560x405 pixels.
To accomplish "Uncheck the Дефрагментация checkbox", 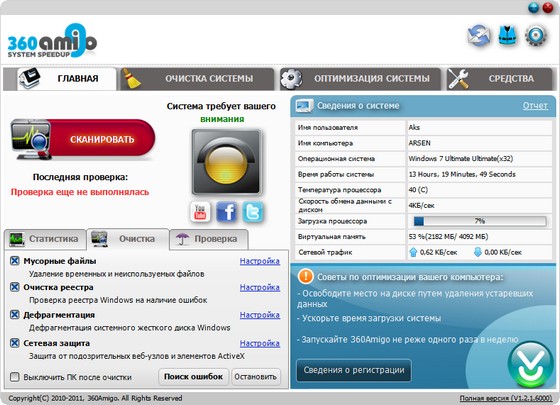I will tap(15, 315).
